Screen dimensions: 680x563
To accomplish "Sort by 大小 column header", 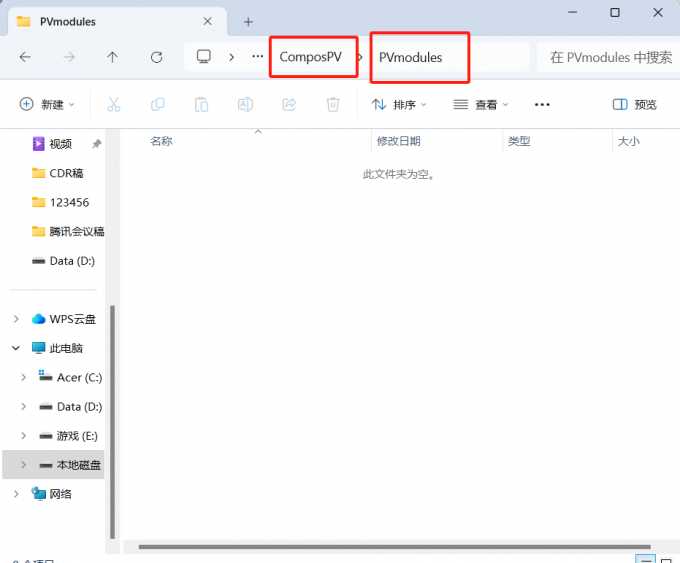I will [628, 141].
